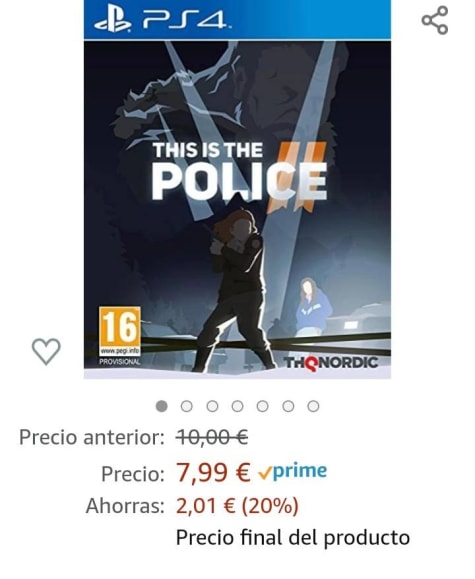Screen dimensions: 475x579
Task: Jump to the fourth carousel image dot
Action: (x=237, y=406)
